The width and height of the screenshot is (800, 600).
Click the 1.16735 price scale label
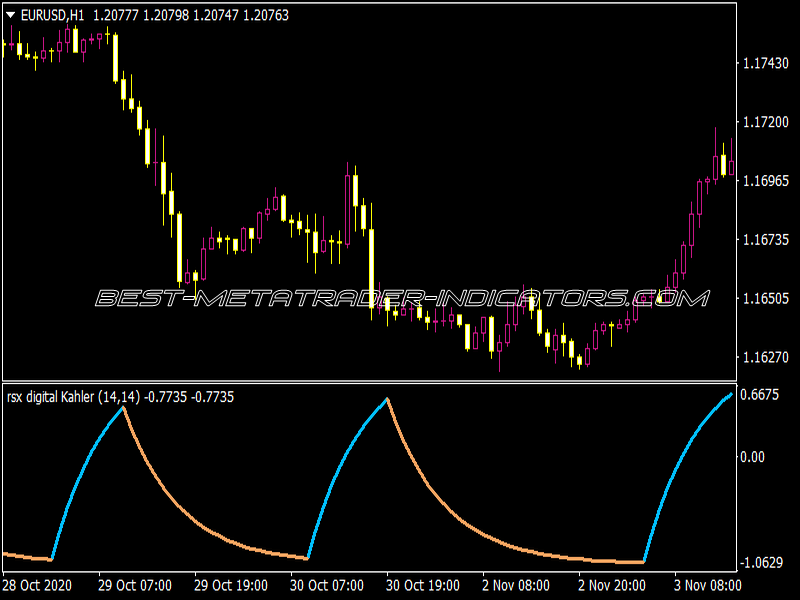click(x=765, y=239)
